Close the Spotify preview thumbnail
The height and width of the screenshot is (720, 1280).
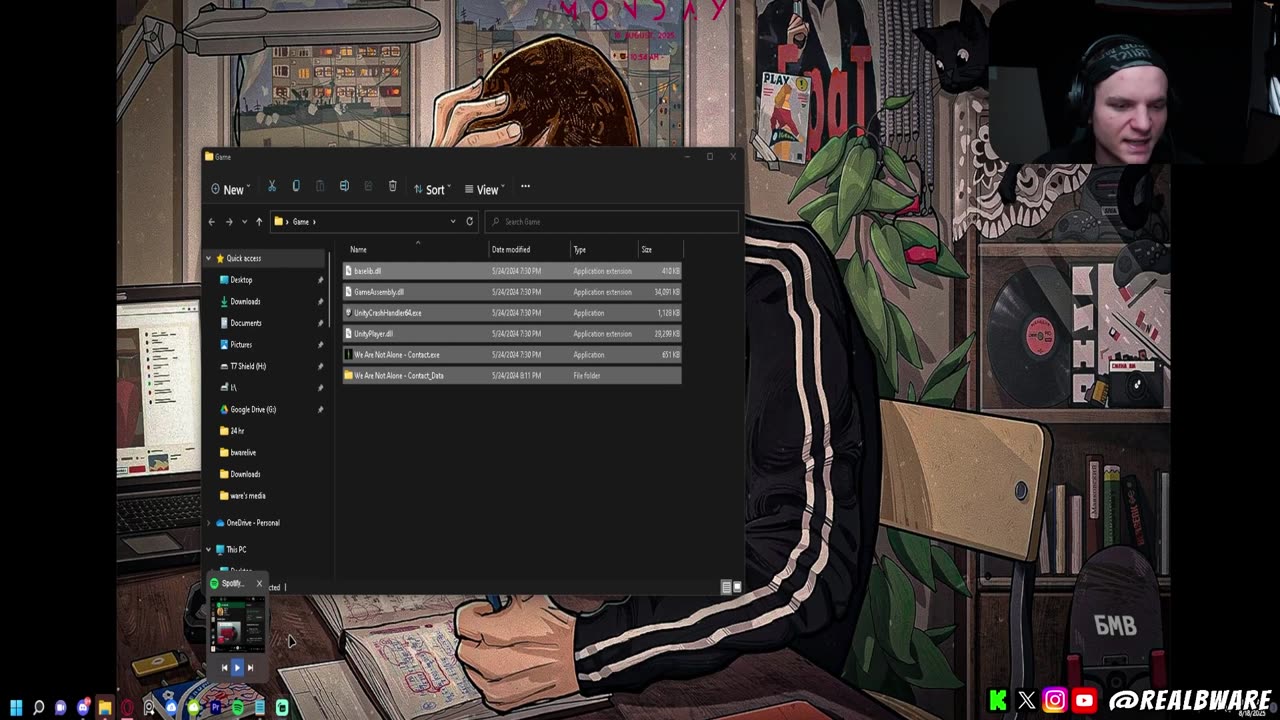259,583
